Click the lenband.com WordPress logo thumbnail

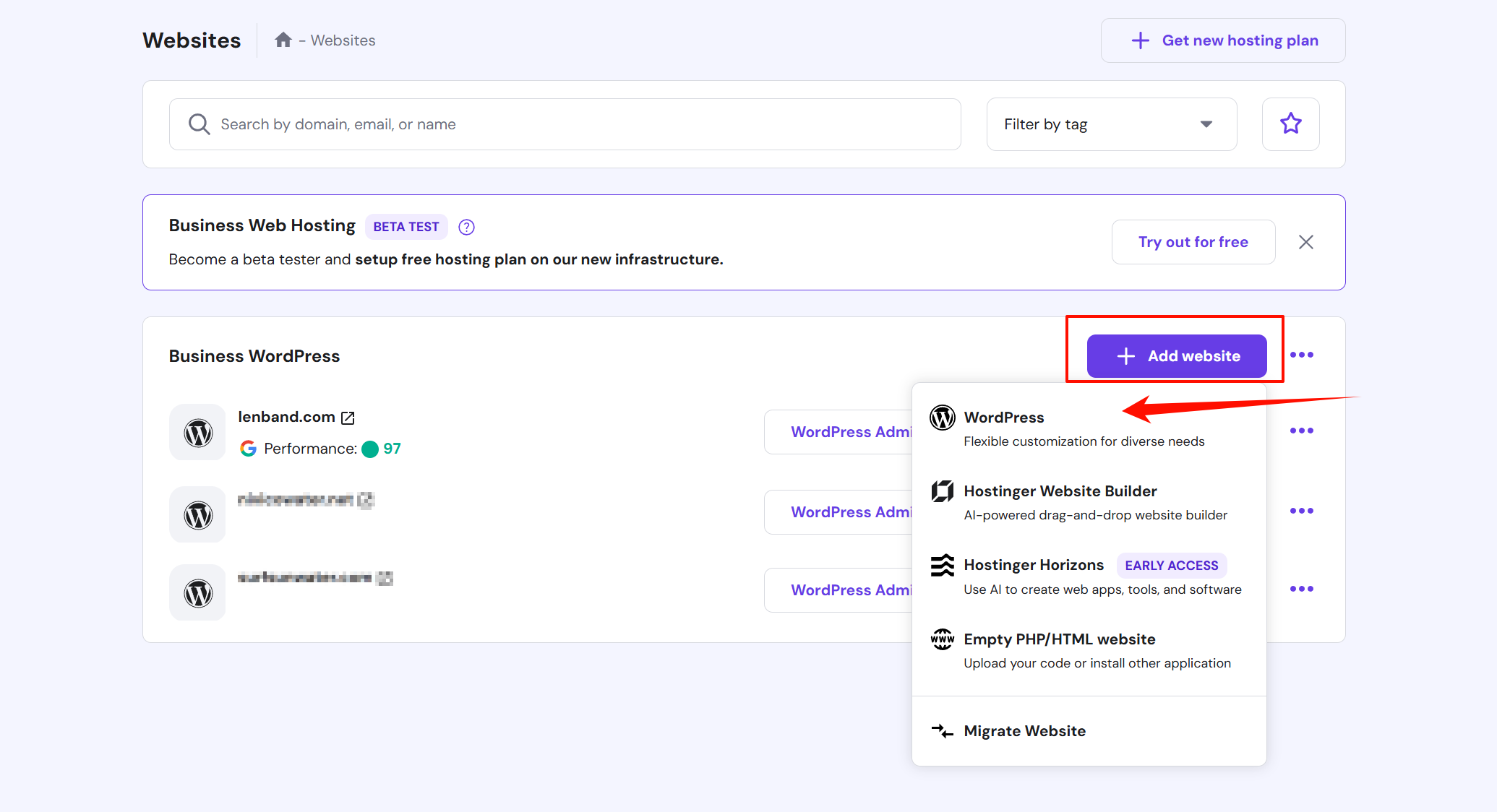point(197,433)
